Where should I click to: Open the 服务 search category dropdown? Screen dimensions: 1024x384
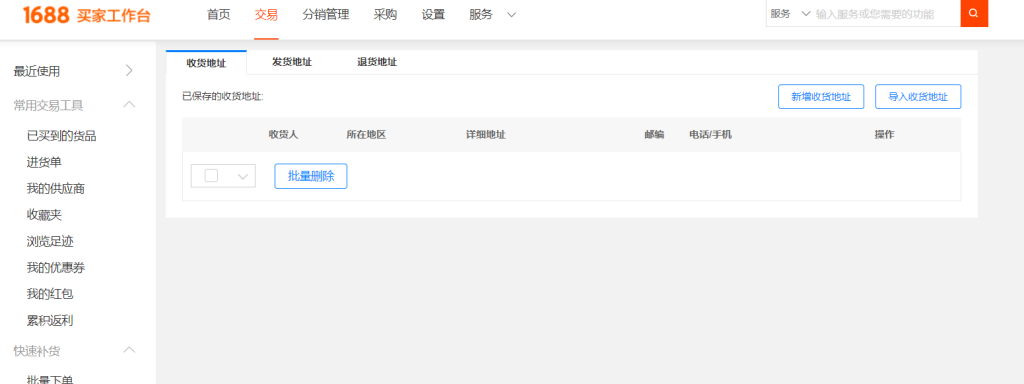tap(790, 14)
